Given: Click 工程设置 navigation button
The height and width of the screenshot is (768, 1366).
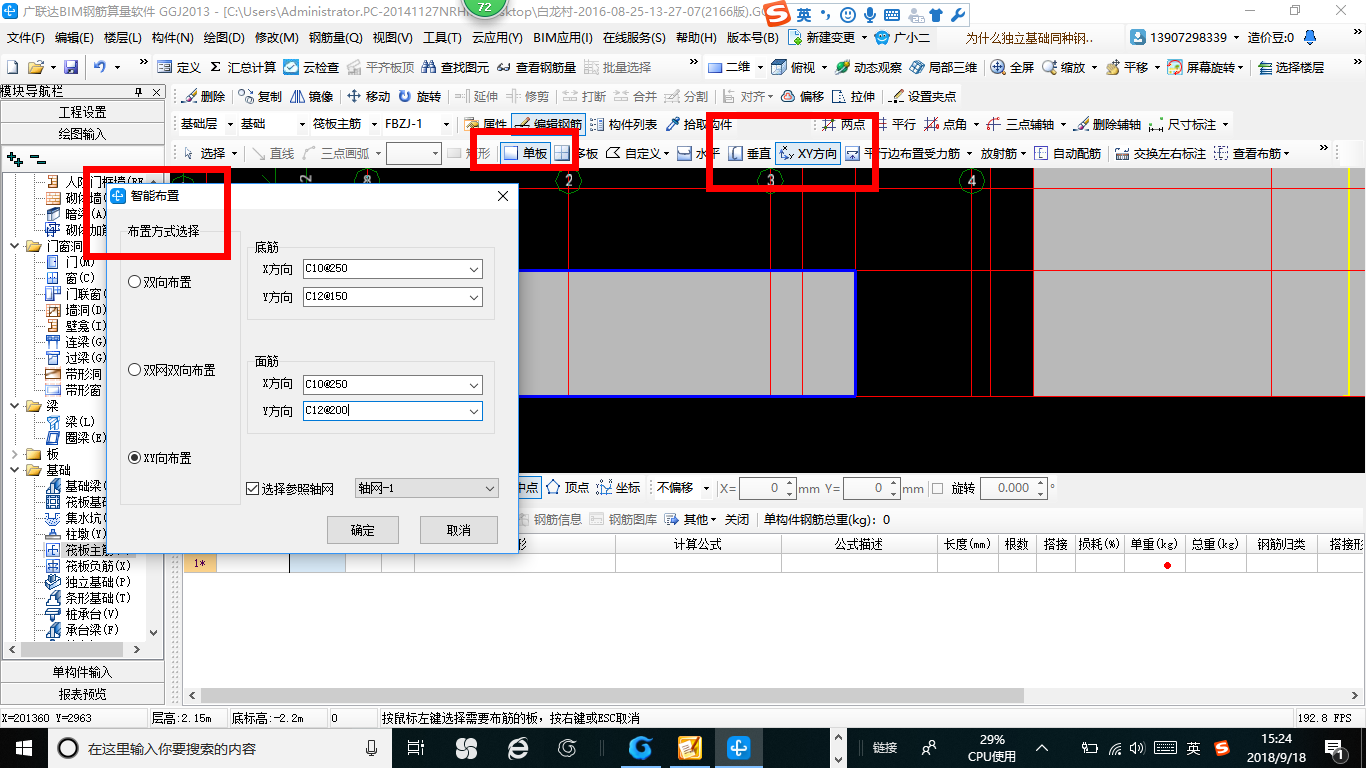Looking at the screenshot, I should pyautogui.click(x=82, y=112).
